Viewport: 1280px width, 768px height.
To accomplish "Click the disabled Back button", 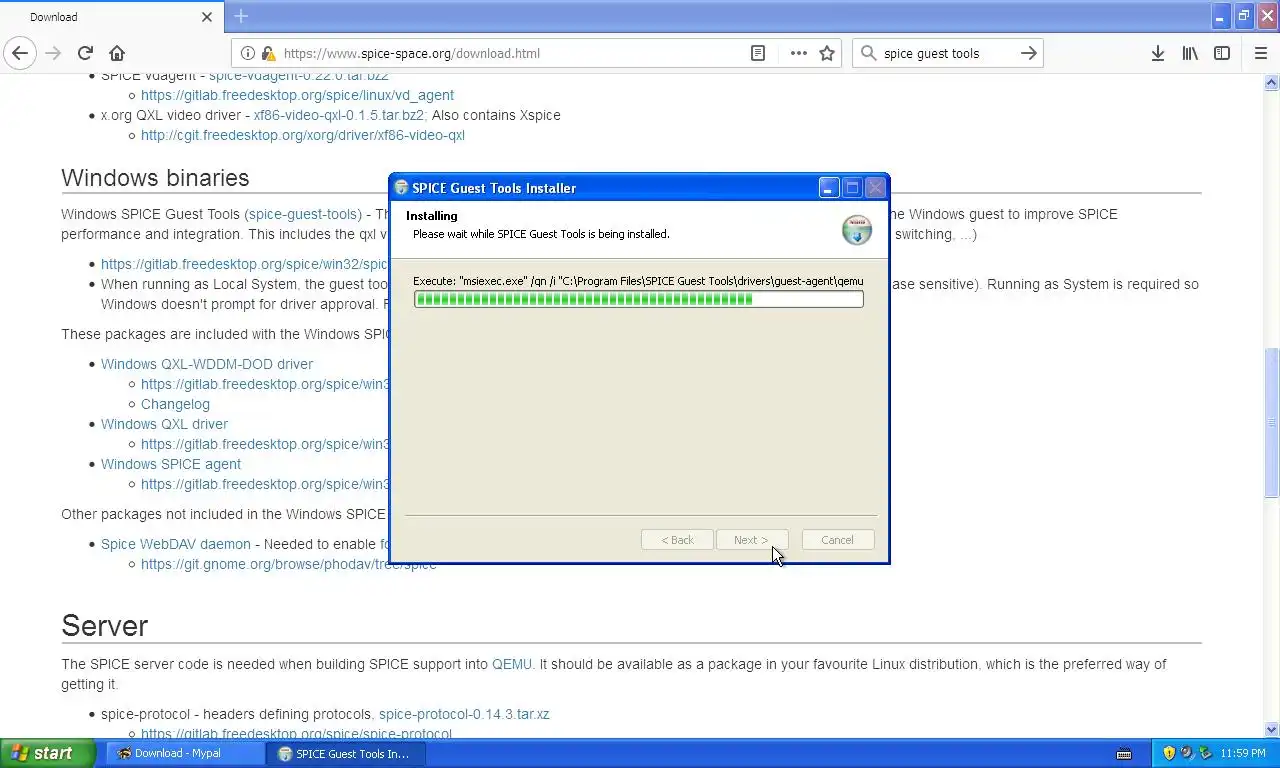I will pos(677,540).
